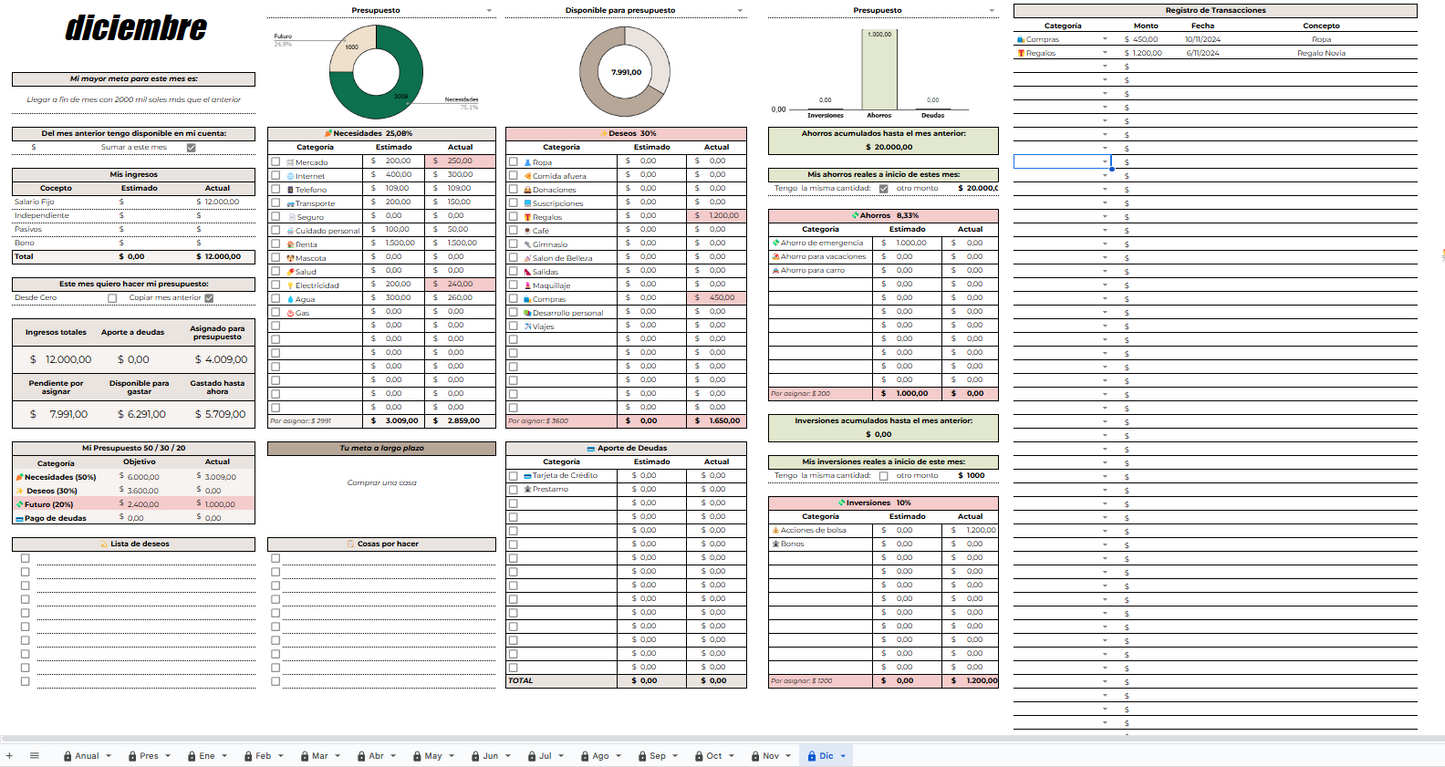Click the 7.991,00 donut chart center
1445x767 pixels.
[625, 72]
